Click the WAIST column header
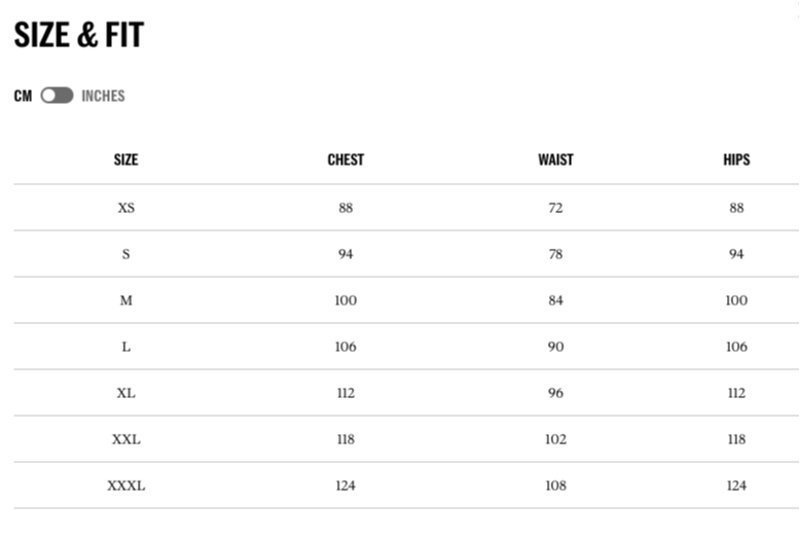Image resolution: width=800 pixels, height=538 pixels. pyautogui.click(x=556, y=160)
